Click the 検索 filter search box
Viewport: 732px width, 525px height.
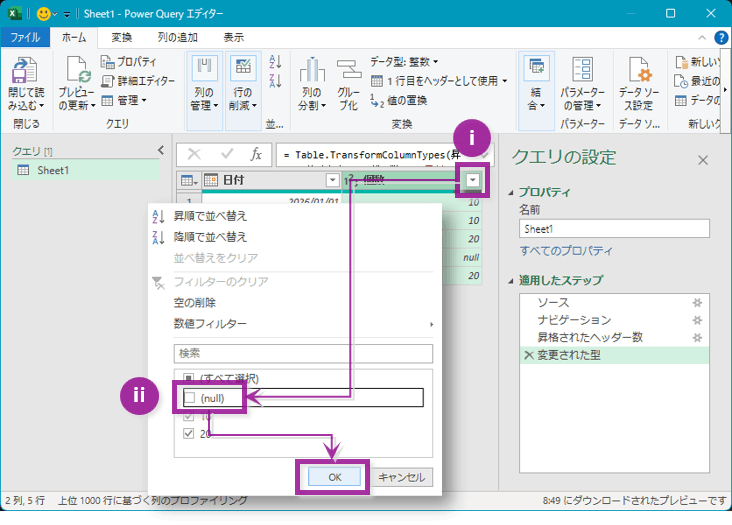pyautogui.click(x=303, y=353)
